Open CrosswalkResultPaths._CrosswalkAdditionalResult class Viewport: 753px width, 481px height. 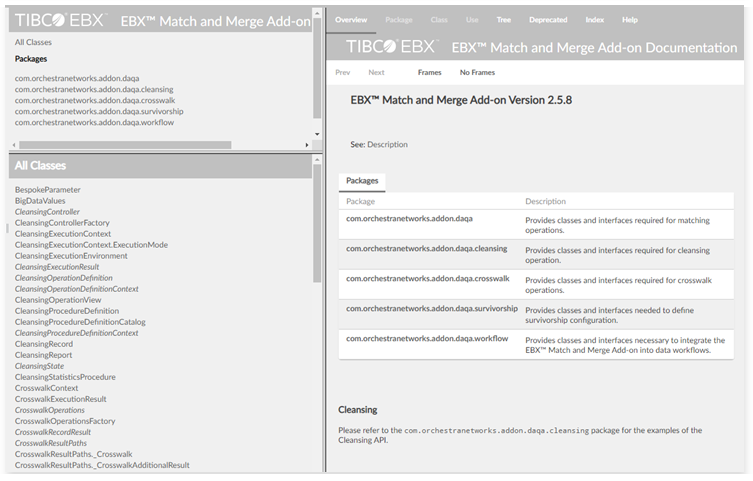click(x=102, y=466)
